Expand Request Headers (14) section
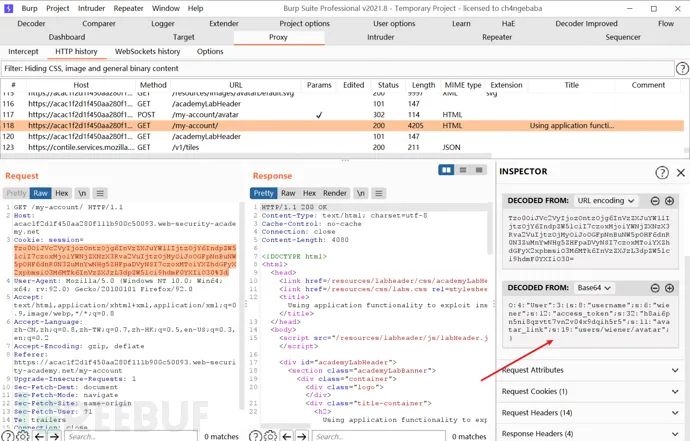Viewport: 690px width, 441px height. [590, 413]
